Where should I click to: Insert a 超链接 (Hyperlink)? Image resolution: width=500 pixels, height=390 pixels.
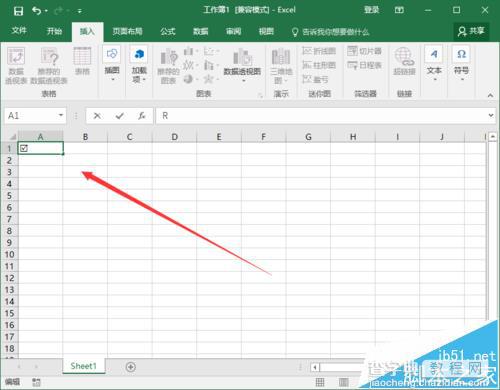[x=404, y=61]
